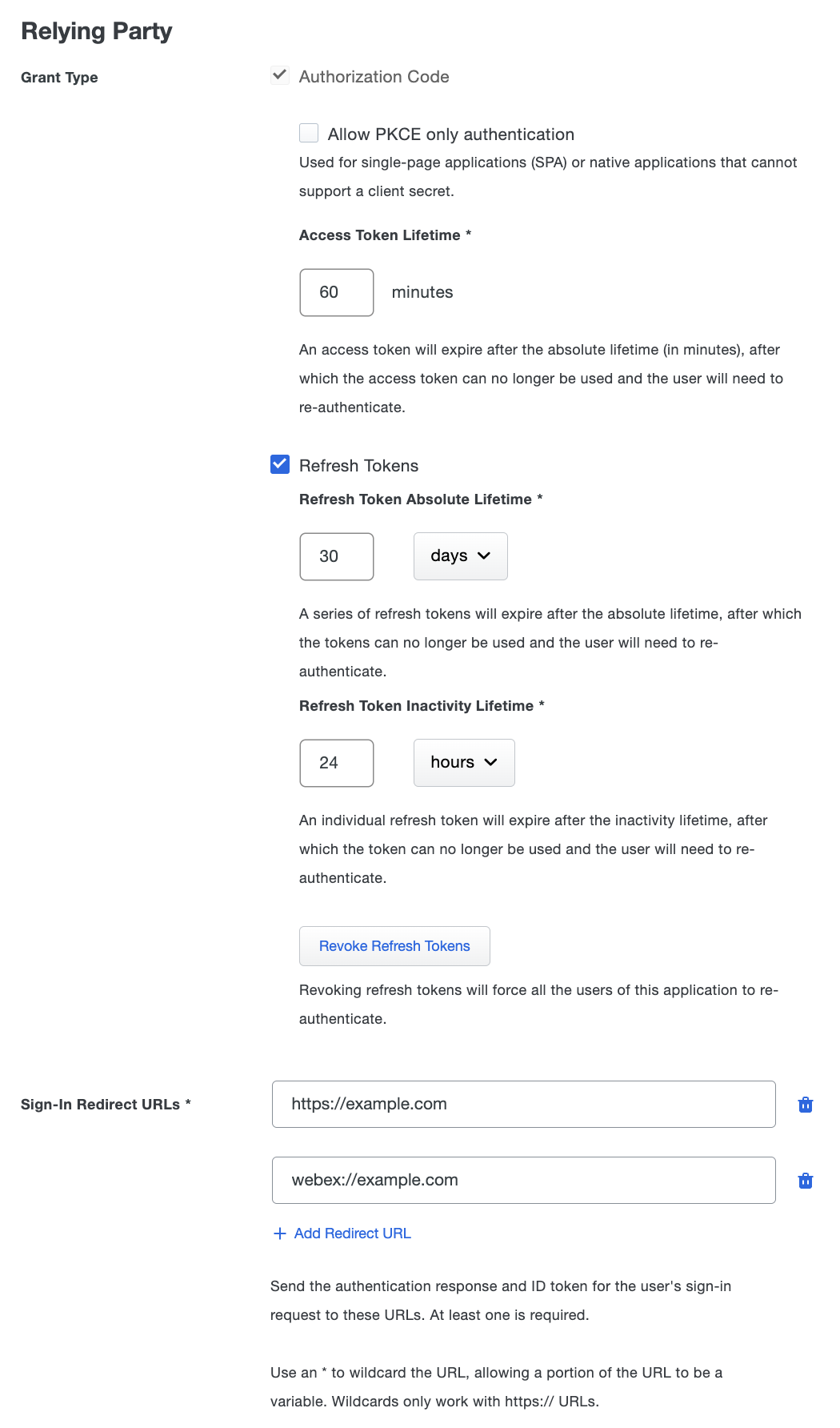Click the webex://example.com URL text field
Image resolution: width=840 pixels, height=1428 pixels.
[523, 1179]
